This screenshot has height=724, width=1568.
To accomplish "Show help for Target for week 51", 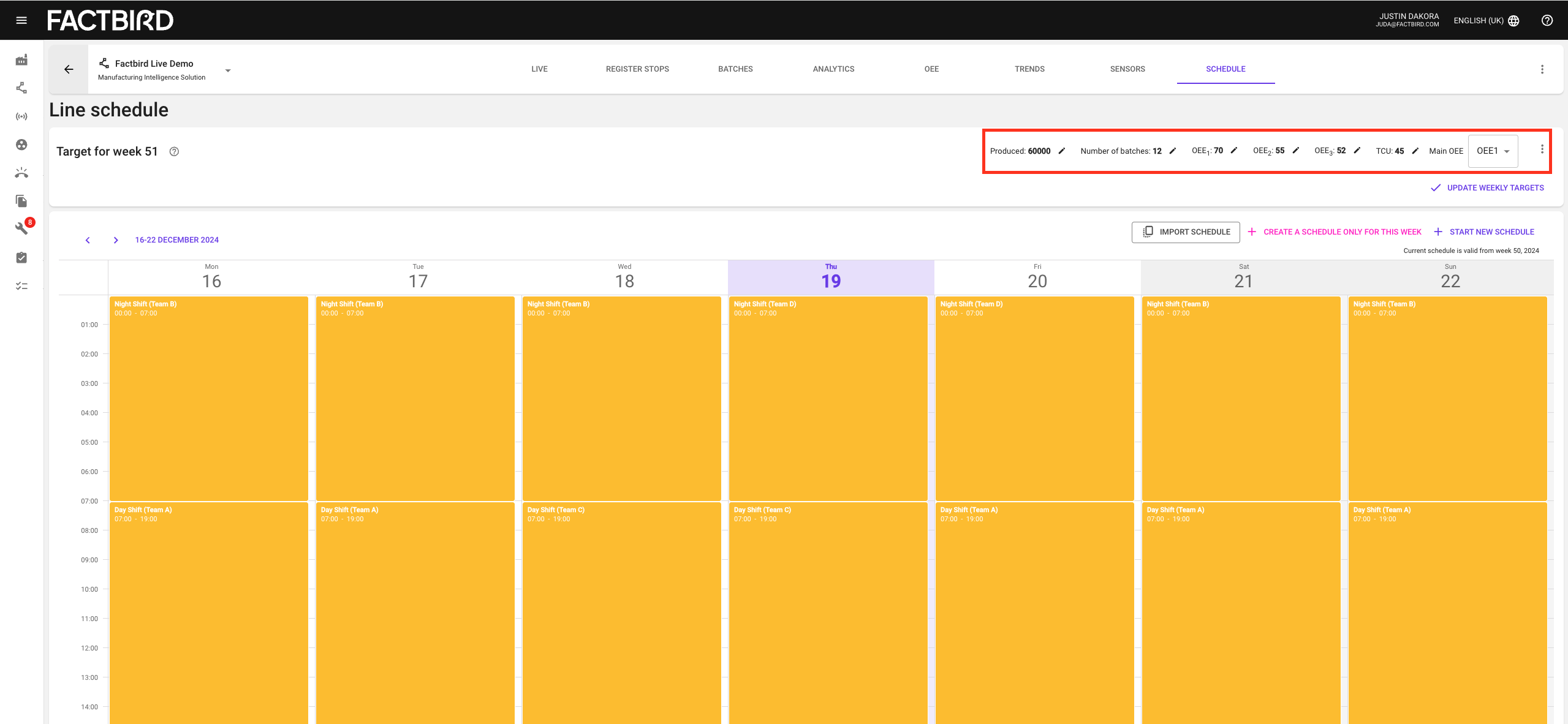I will (174, 151).
